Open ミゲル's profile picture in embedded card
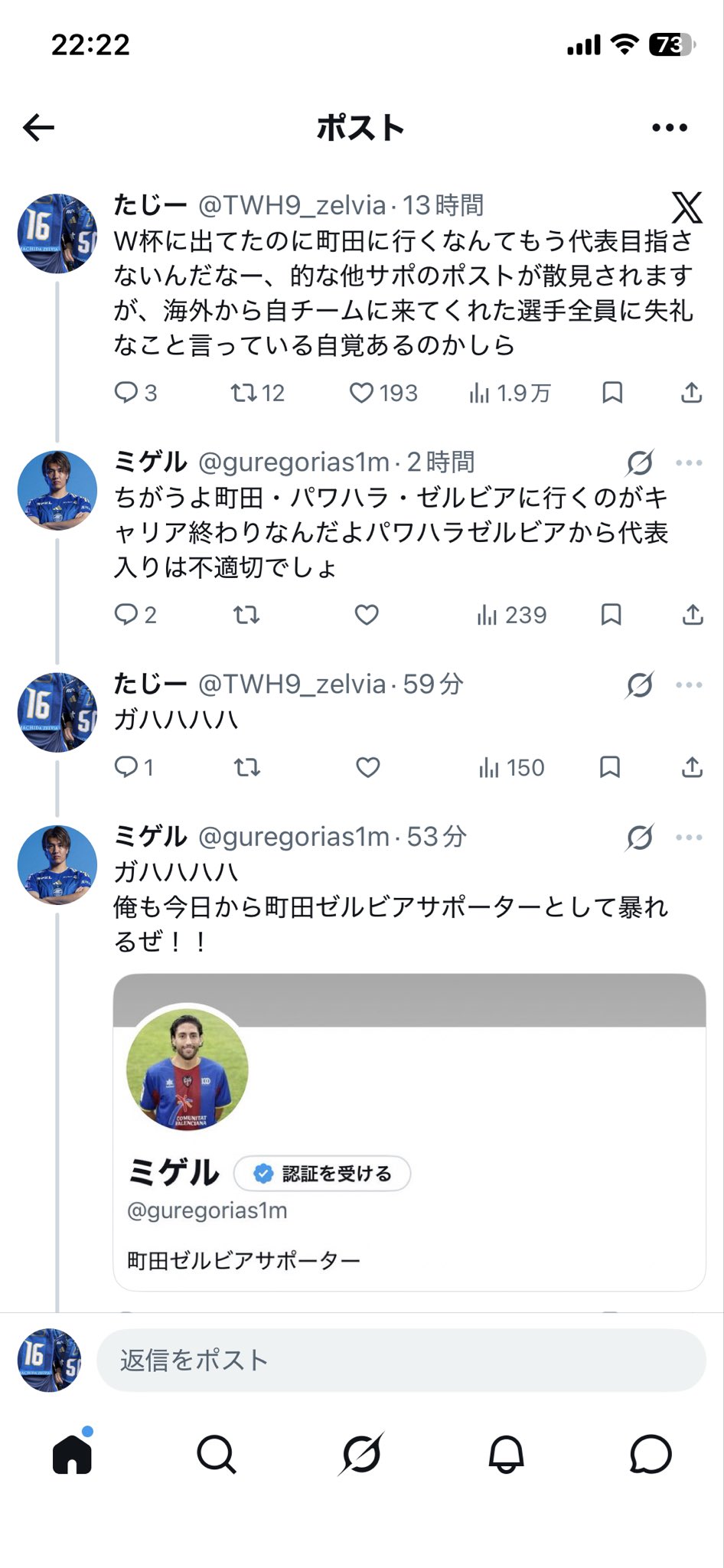This screenshot has height=1568, width=724. point(188,1070)
